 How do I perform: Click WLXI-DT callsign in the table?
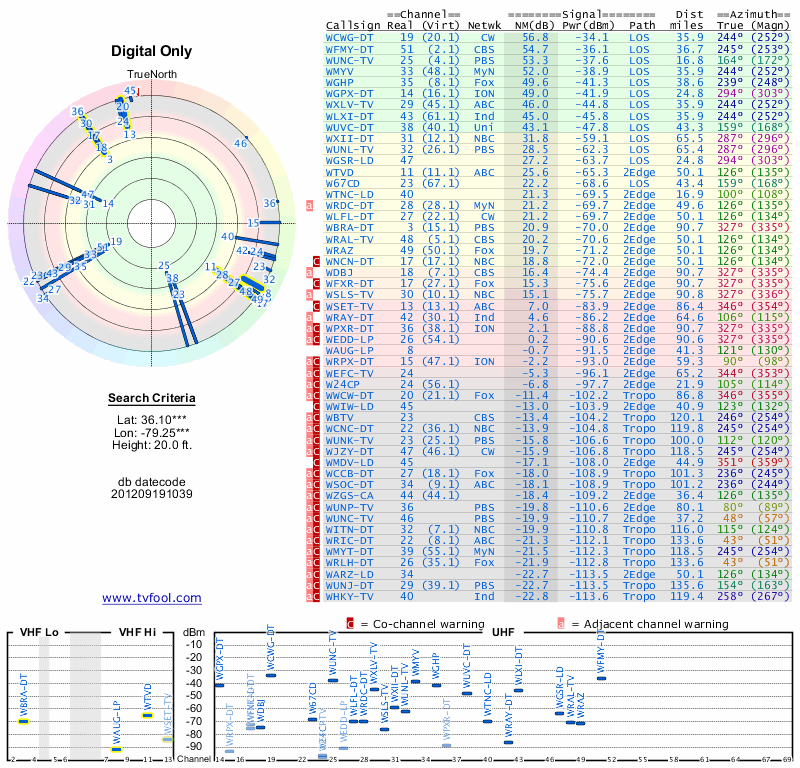(349, 116)
